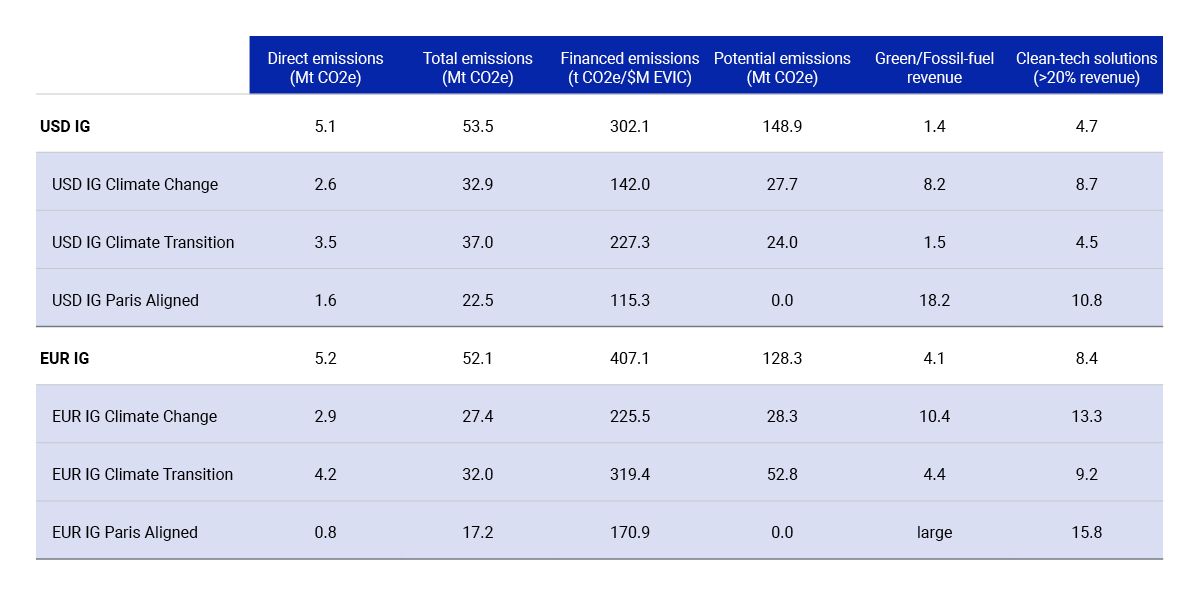Select the USD IG Climate Change row label

(135, 184)
